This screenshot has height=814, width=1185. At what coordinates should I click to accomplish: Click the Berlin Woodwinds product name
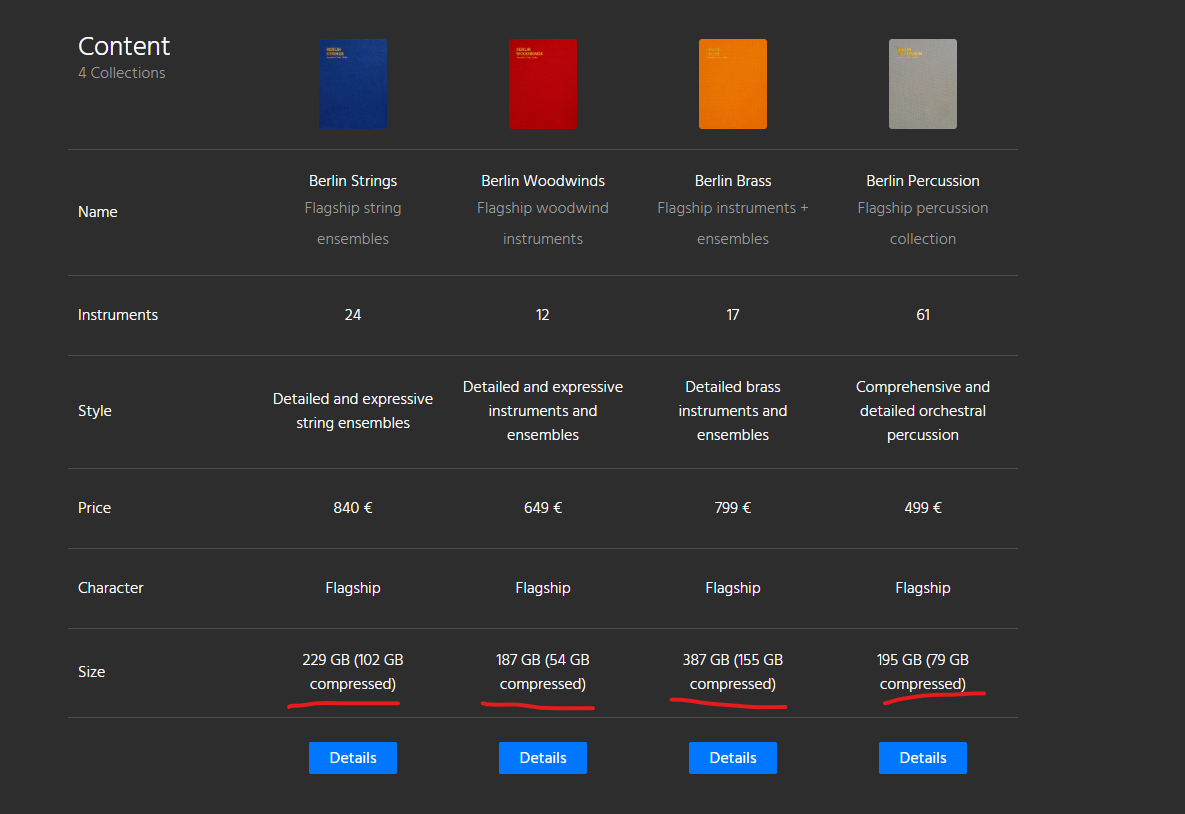[543, 181]
